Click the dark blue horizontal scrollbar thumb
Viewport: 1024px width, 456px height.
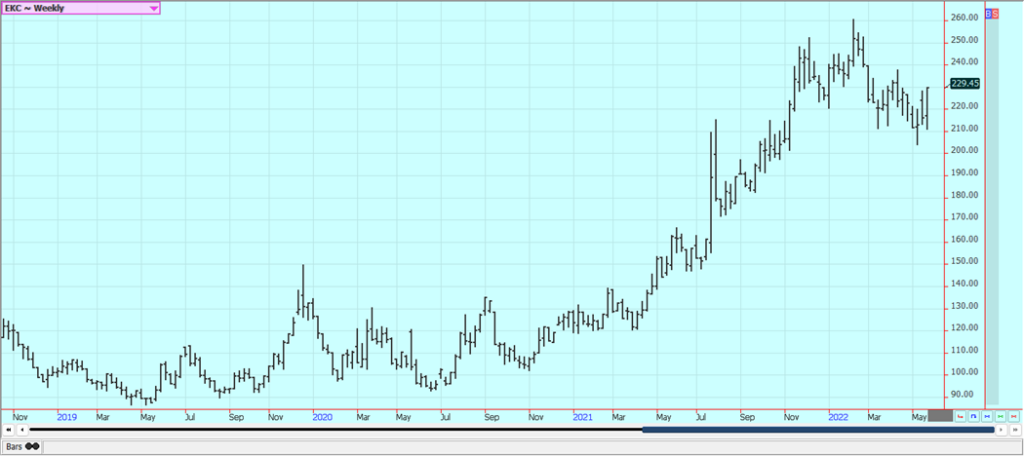[x=818, y=430]
